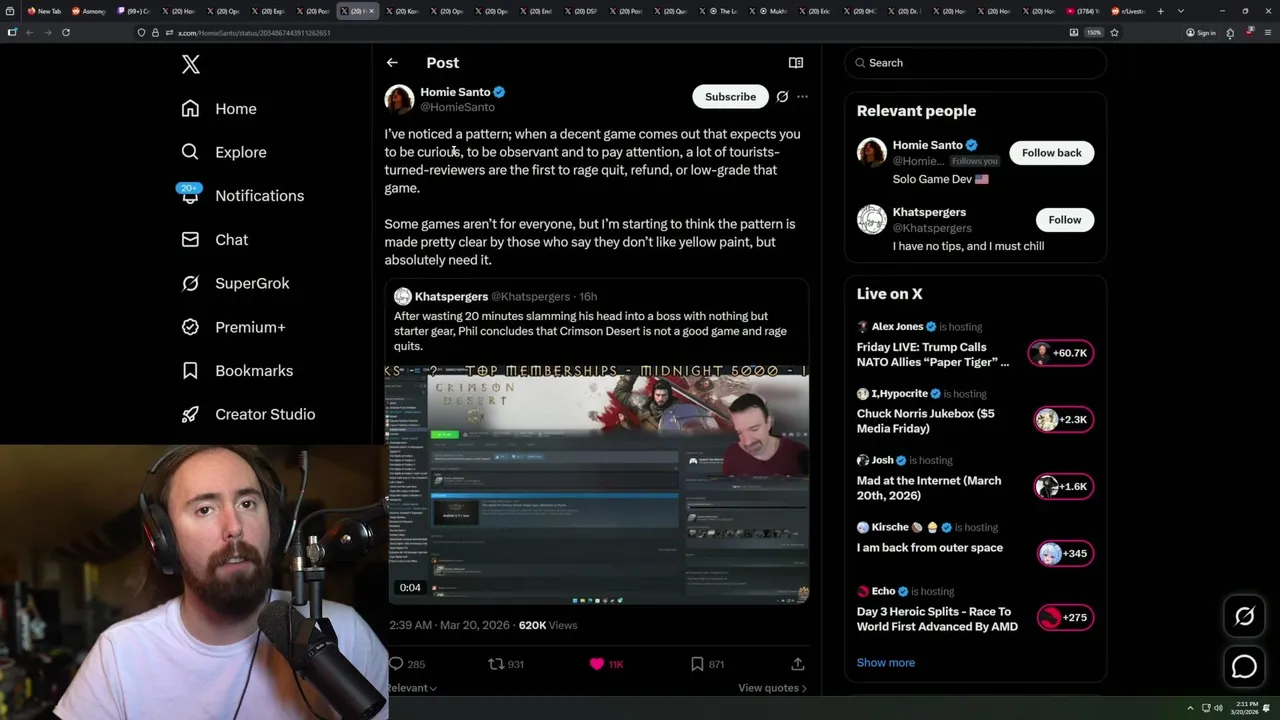Click the taskbar clock showing 2:11 PM
Screen dimensions: 1280x720
point(1247,708)
